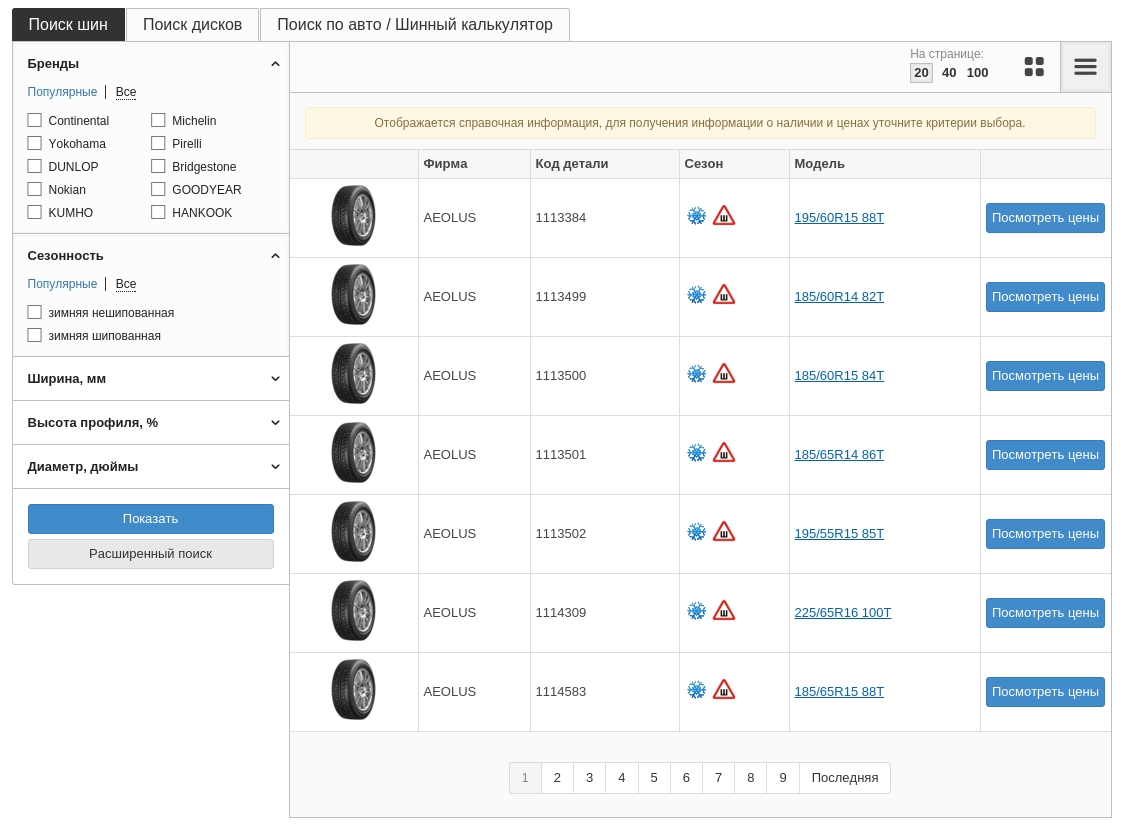
Task: Collapse the Сезонность filter section
Action: click(275, 256)
